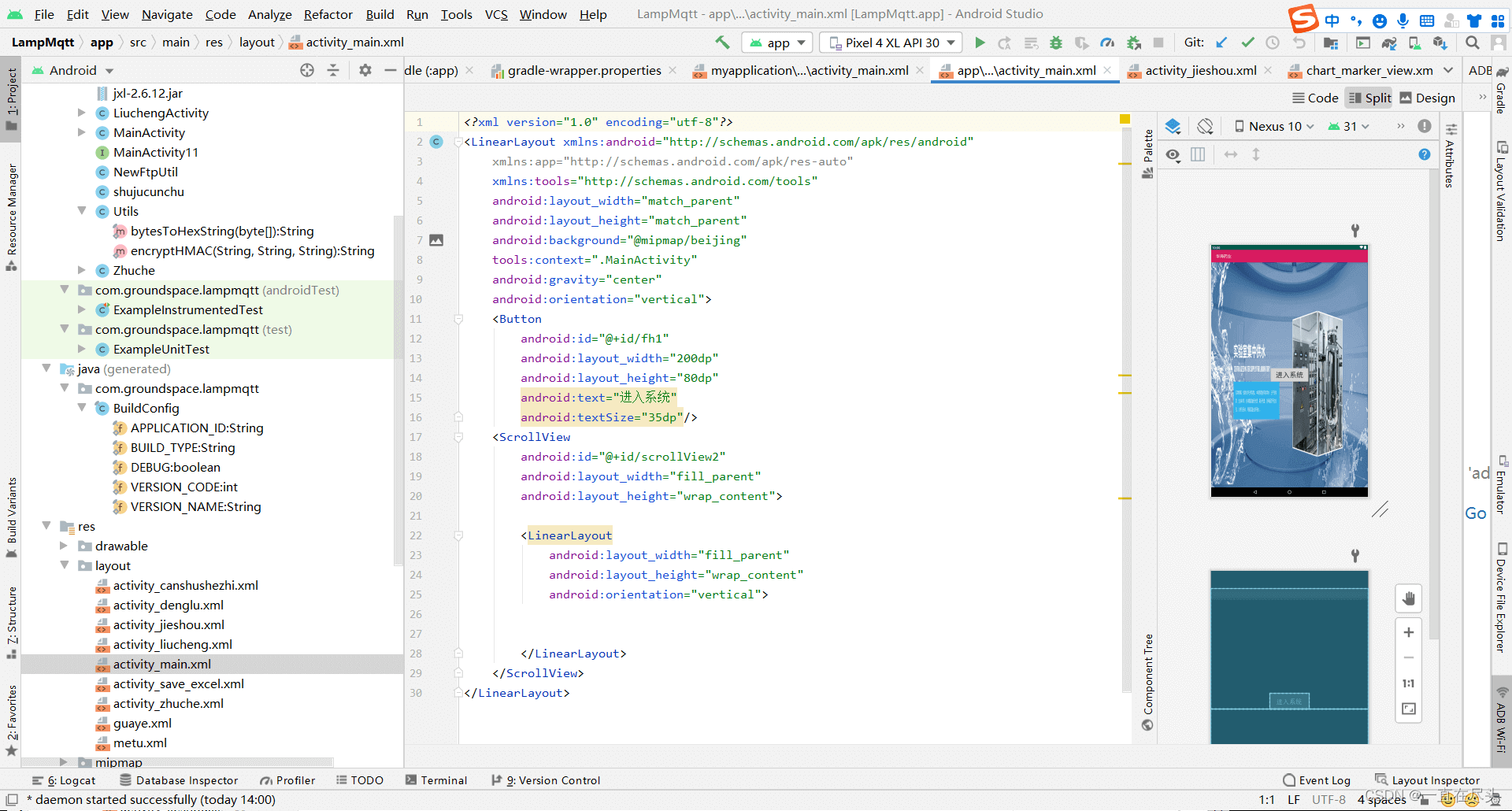1512x811 pixels.
Task: Switch editor to Code view
Action: 1315,98
